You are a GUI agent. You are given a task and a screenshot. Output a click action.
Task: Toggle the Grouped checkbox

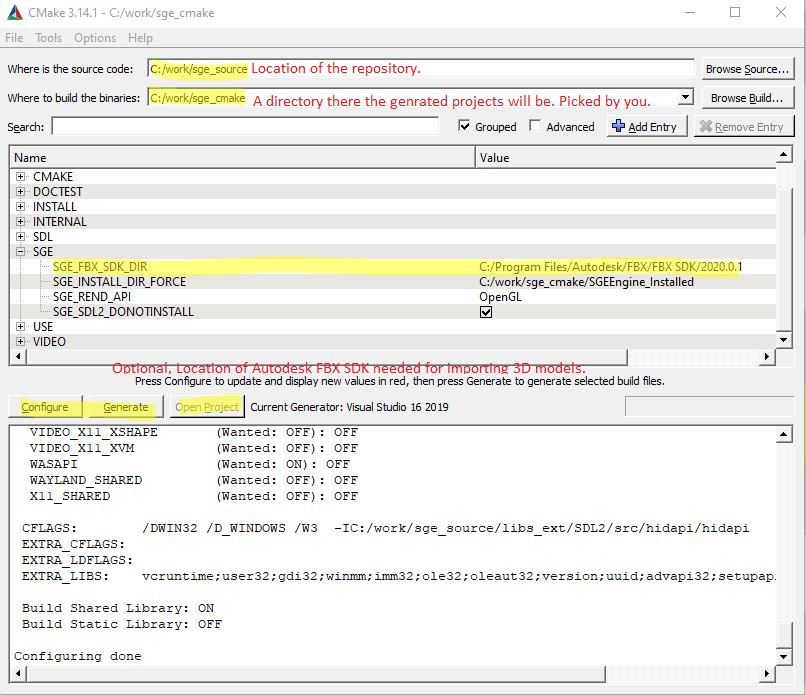point(464,126)
